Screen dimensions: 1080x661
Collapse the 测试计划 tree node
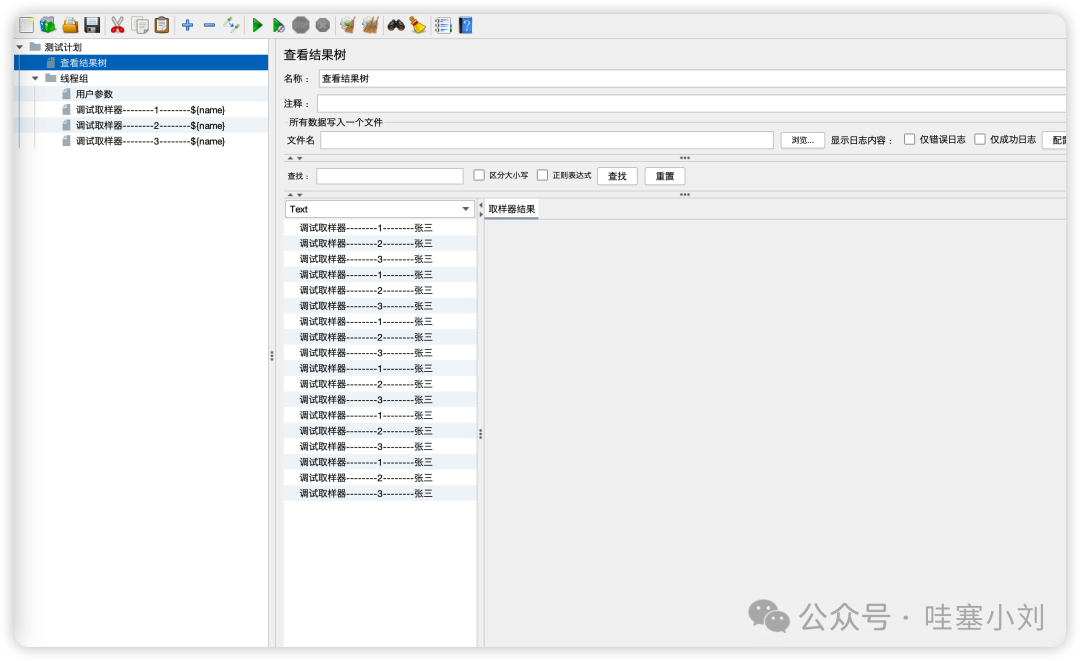[20, 47]
